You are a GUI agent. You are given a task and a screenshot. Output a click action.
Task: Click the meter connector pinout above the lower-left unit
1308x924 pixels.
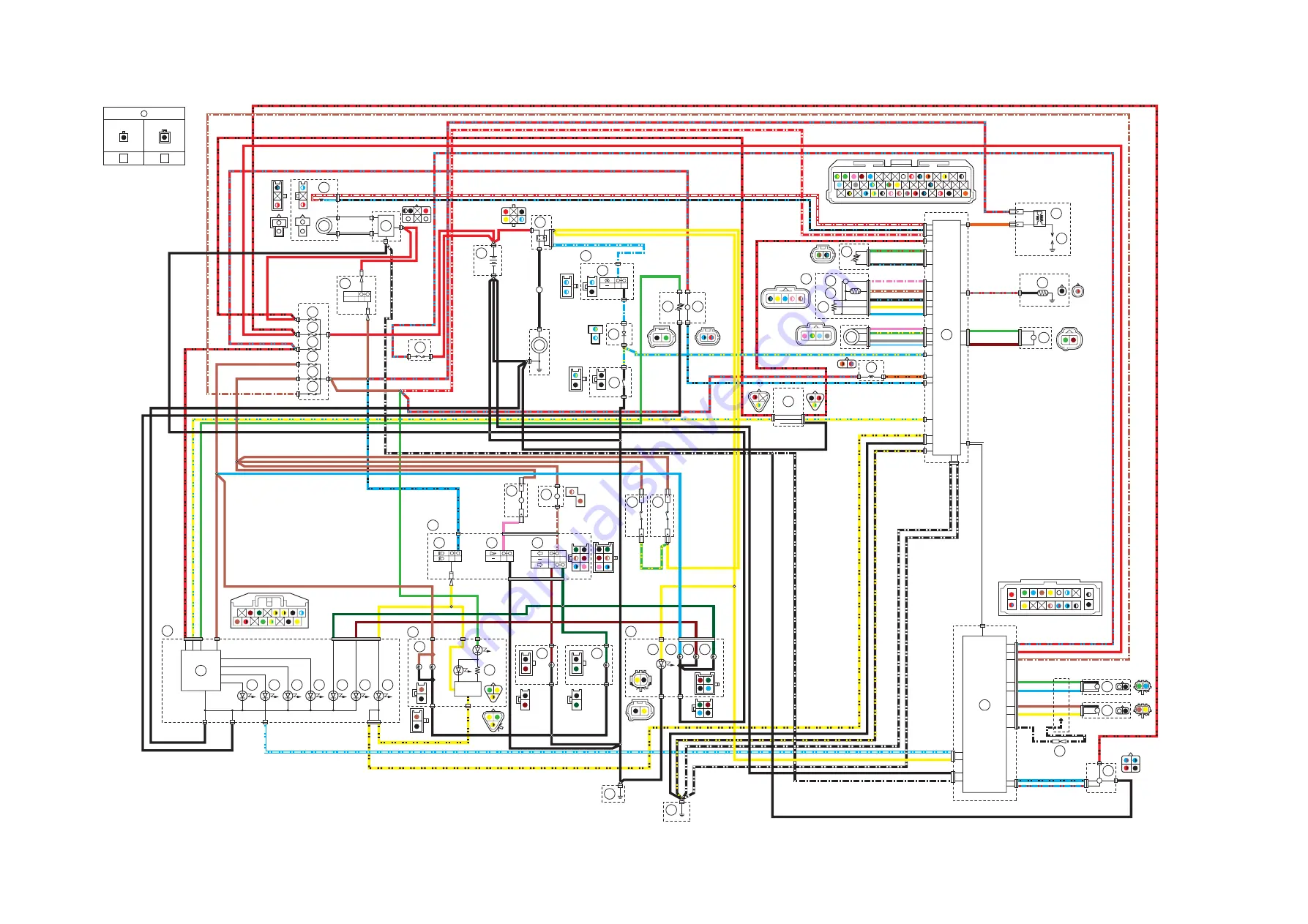click(x=269, y=611)
